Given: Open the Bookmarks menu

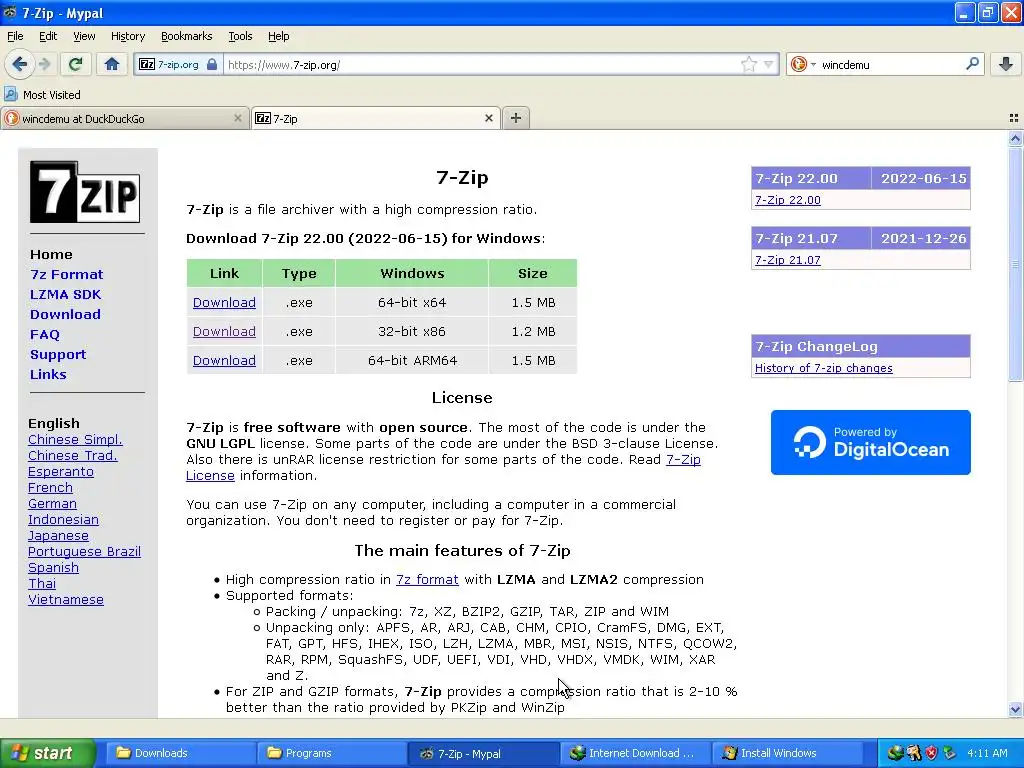Looking at the screenshot, I should pos(186,36).
